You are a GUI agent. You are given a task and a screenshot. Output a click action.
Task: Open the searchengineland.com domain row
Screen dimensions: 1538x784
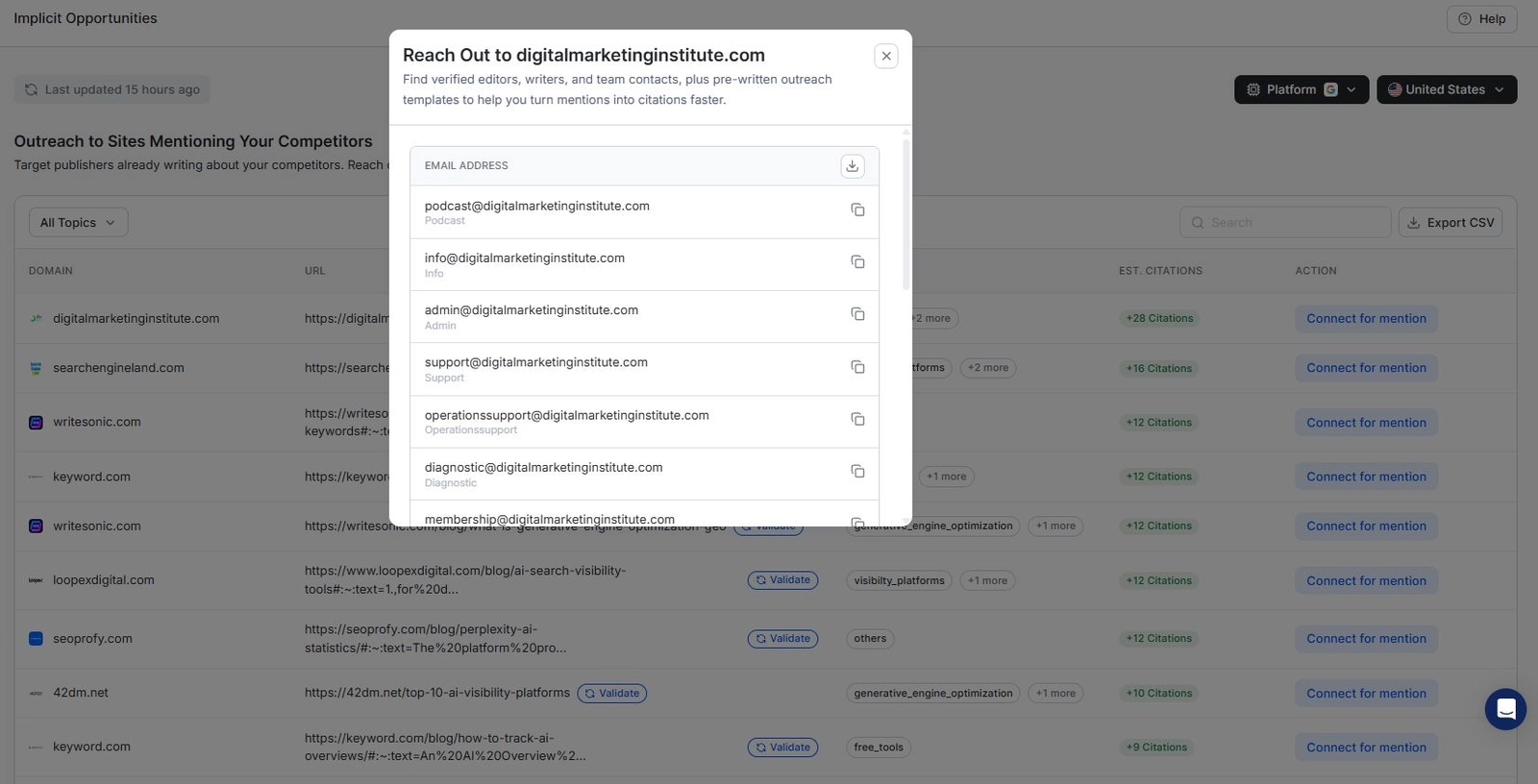coord(118,368)
